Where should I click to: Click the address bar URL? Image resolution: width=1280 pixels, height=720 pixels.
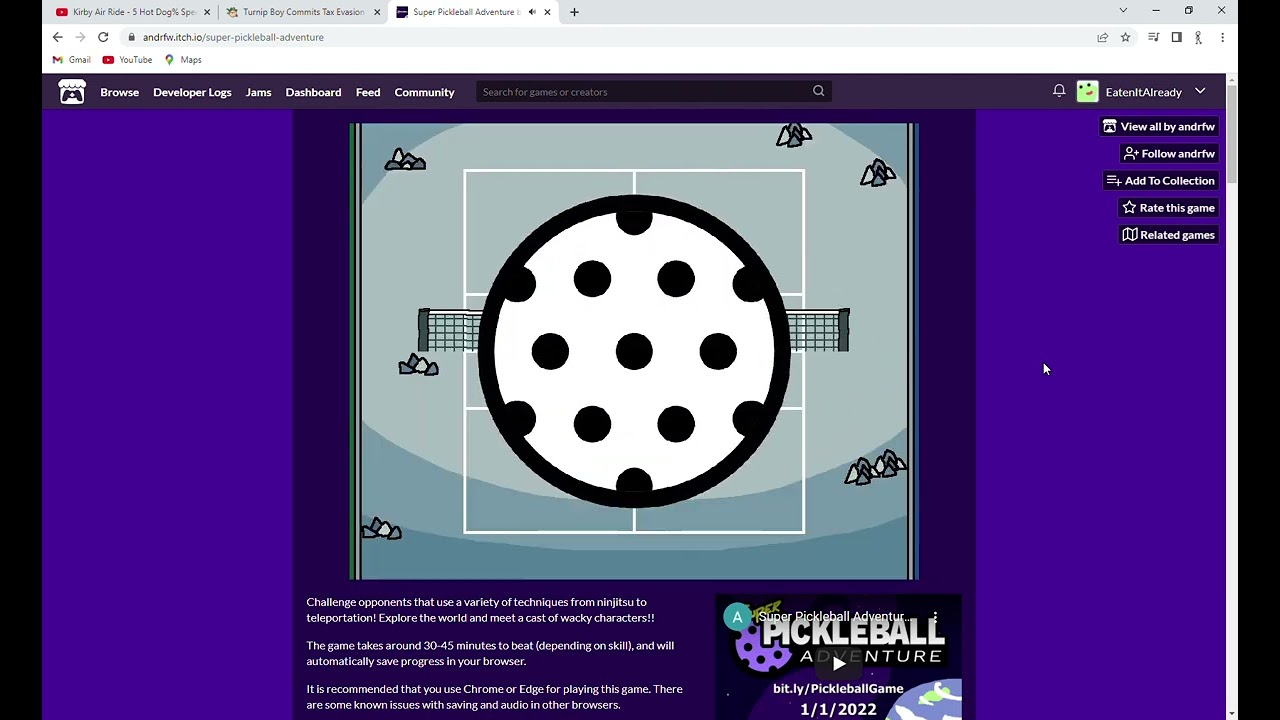pyautogui.click(x=233, y=37)
